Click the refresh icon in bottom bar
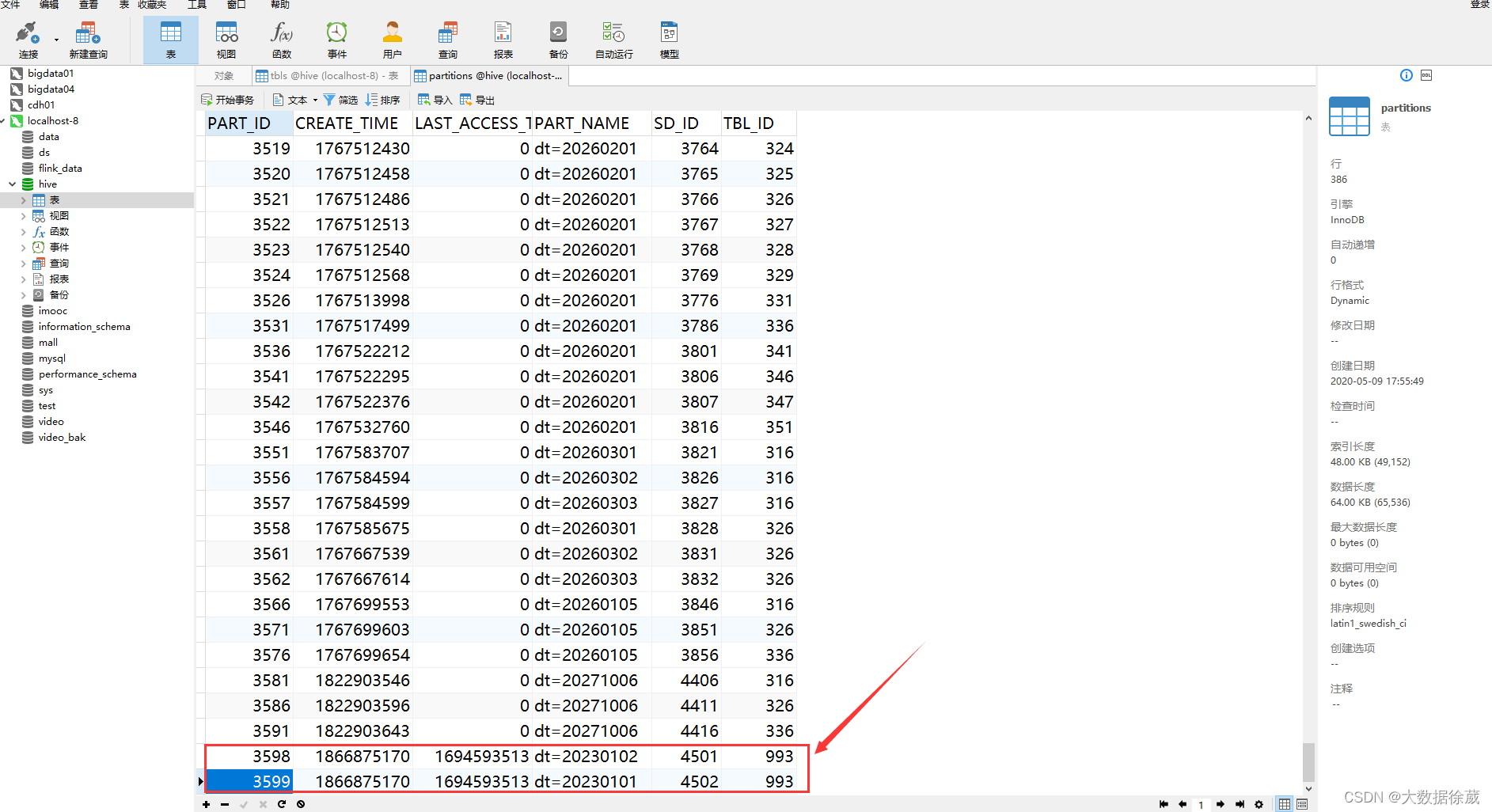Image resolution: width=1492 pixels, height=812 pixels. (x=282, y=804)
